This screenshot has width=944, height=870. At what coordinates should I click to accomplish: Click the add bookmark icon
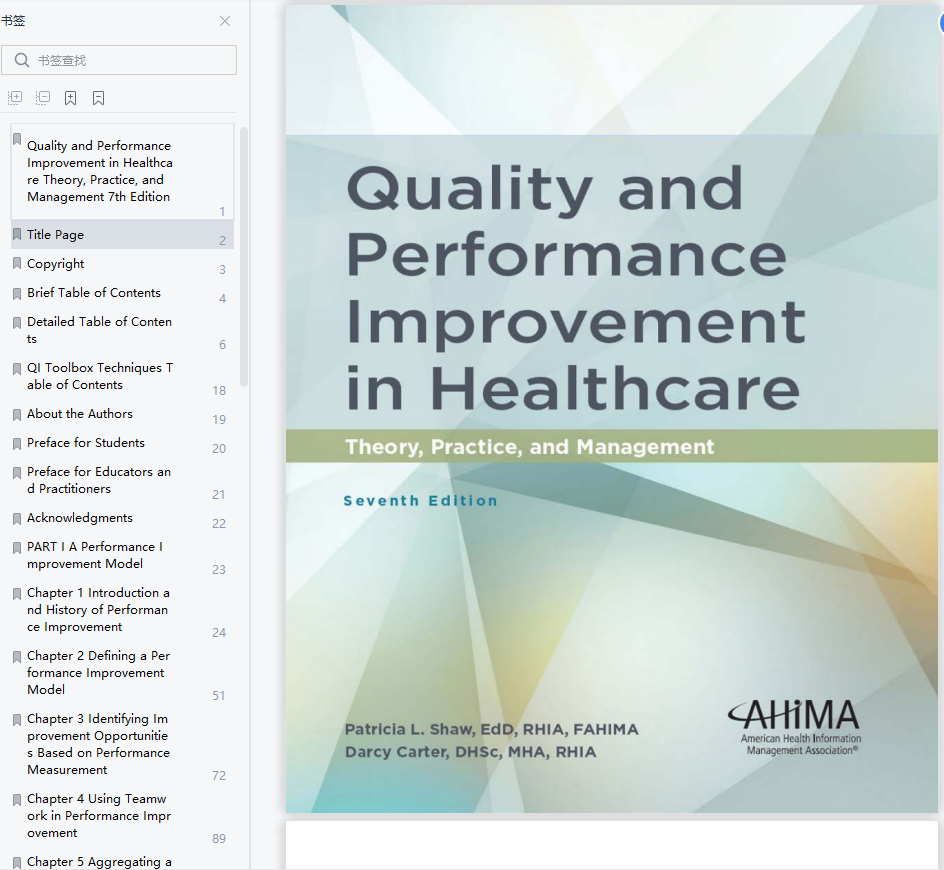click(70, 98)
